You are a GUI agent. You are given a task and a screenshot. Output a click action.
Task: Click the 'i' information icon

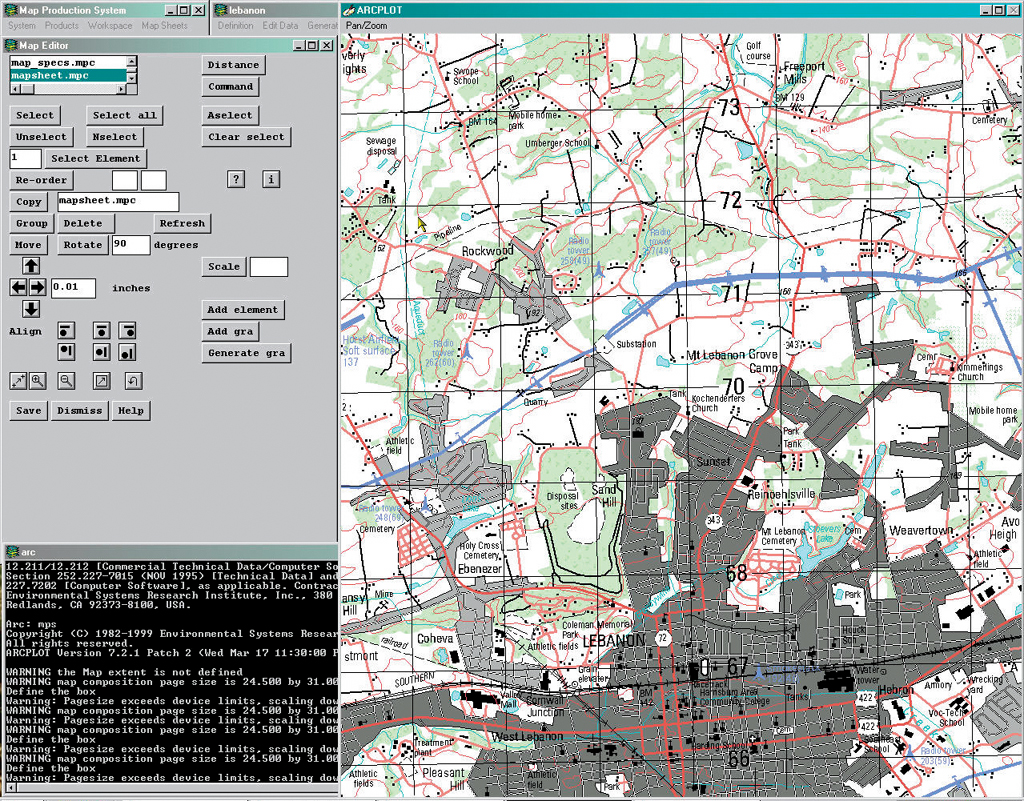[x=271, y=179]
